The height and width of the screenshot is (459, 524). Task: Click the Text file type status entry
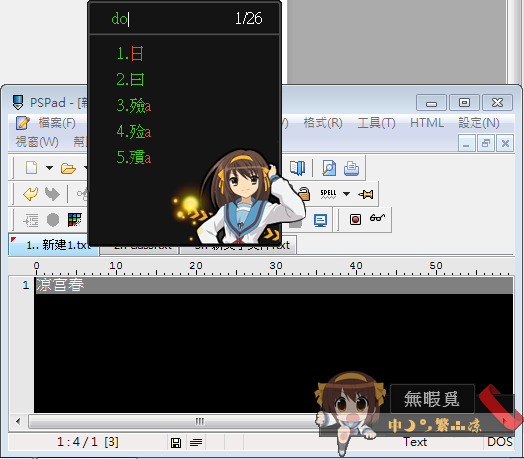(415, 442)
